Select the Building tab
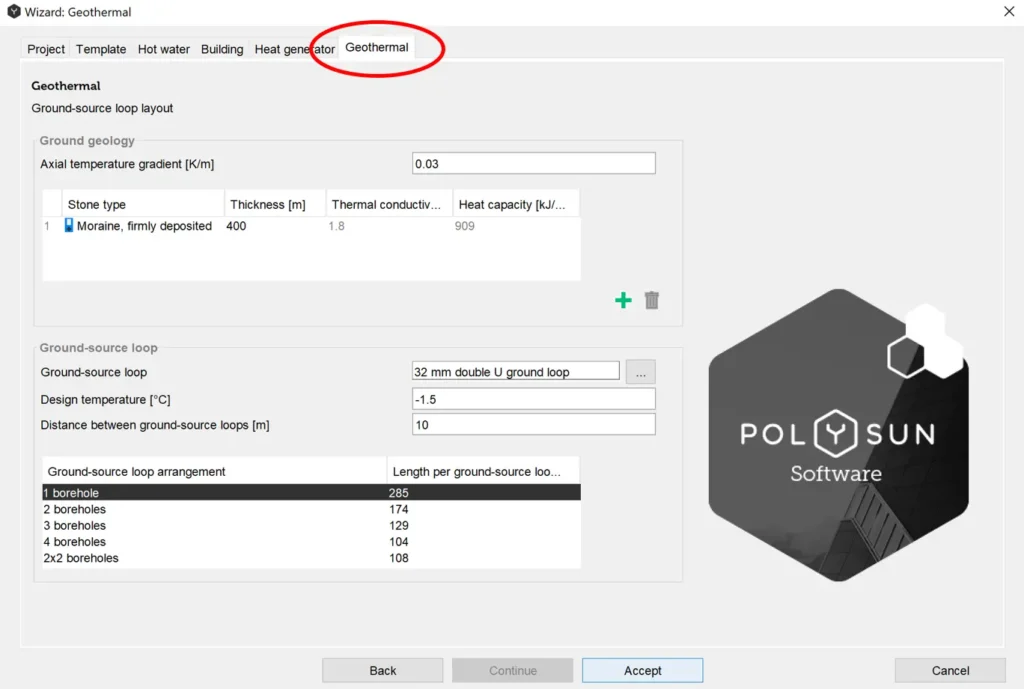The width and height of the screenshot is (1024, 689). point(222,49)
